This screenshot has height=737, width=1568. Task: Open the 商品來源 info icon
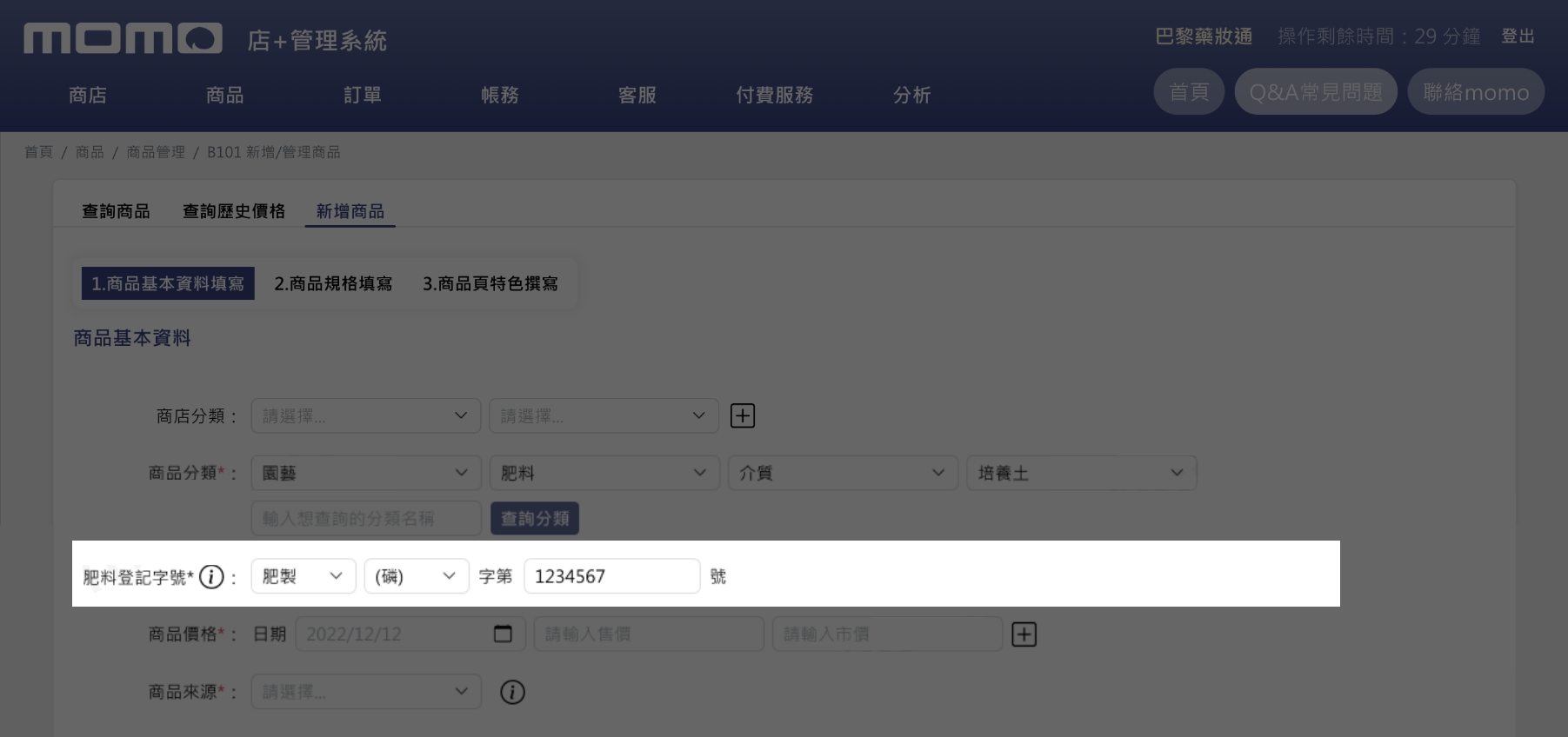click(512, 692)
